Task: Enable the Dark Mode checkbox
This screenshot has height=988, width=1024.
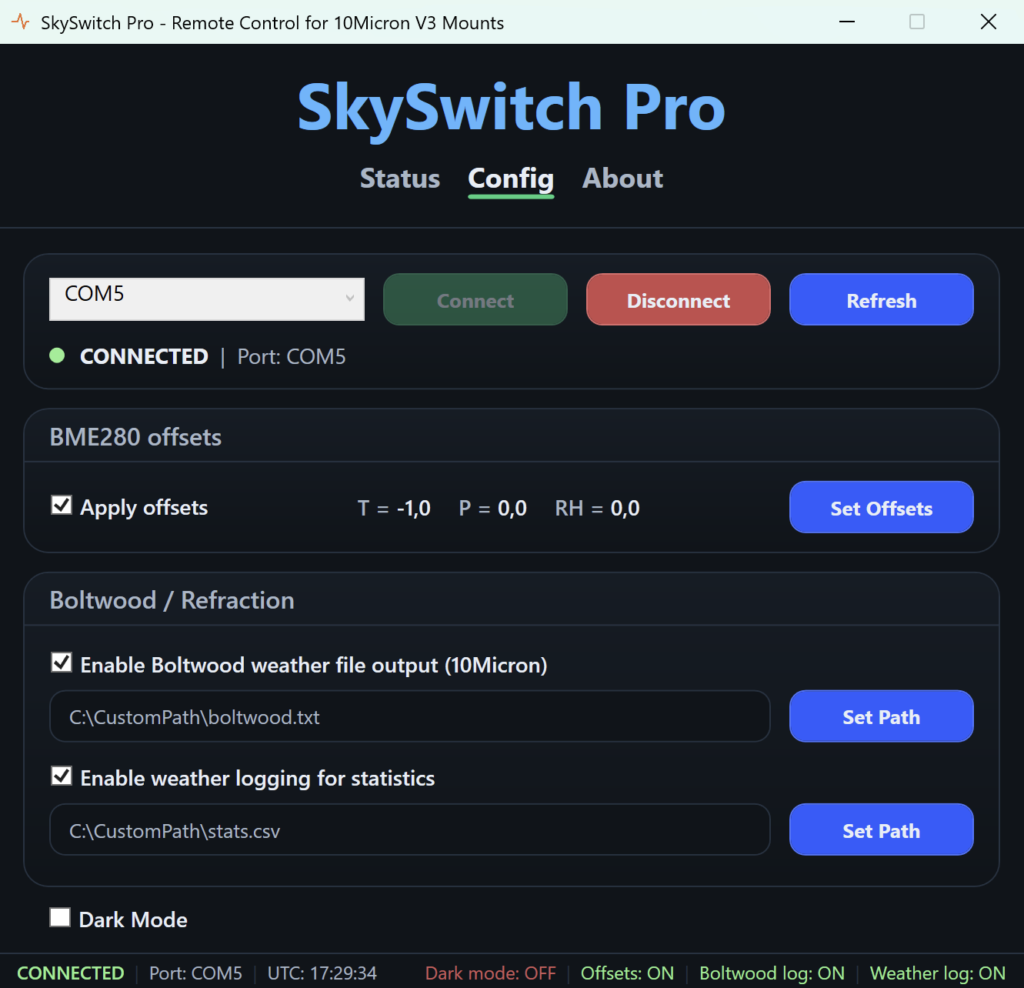Action: pos(61,918)
